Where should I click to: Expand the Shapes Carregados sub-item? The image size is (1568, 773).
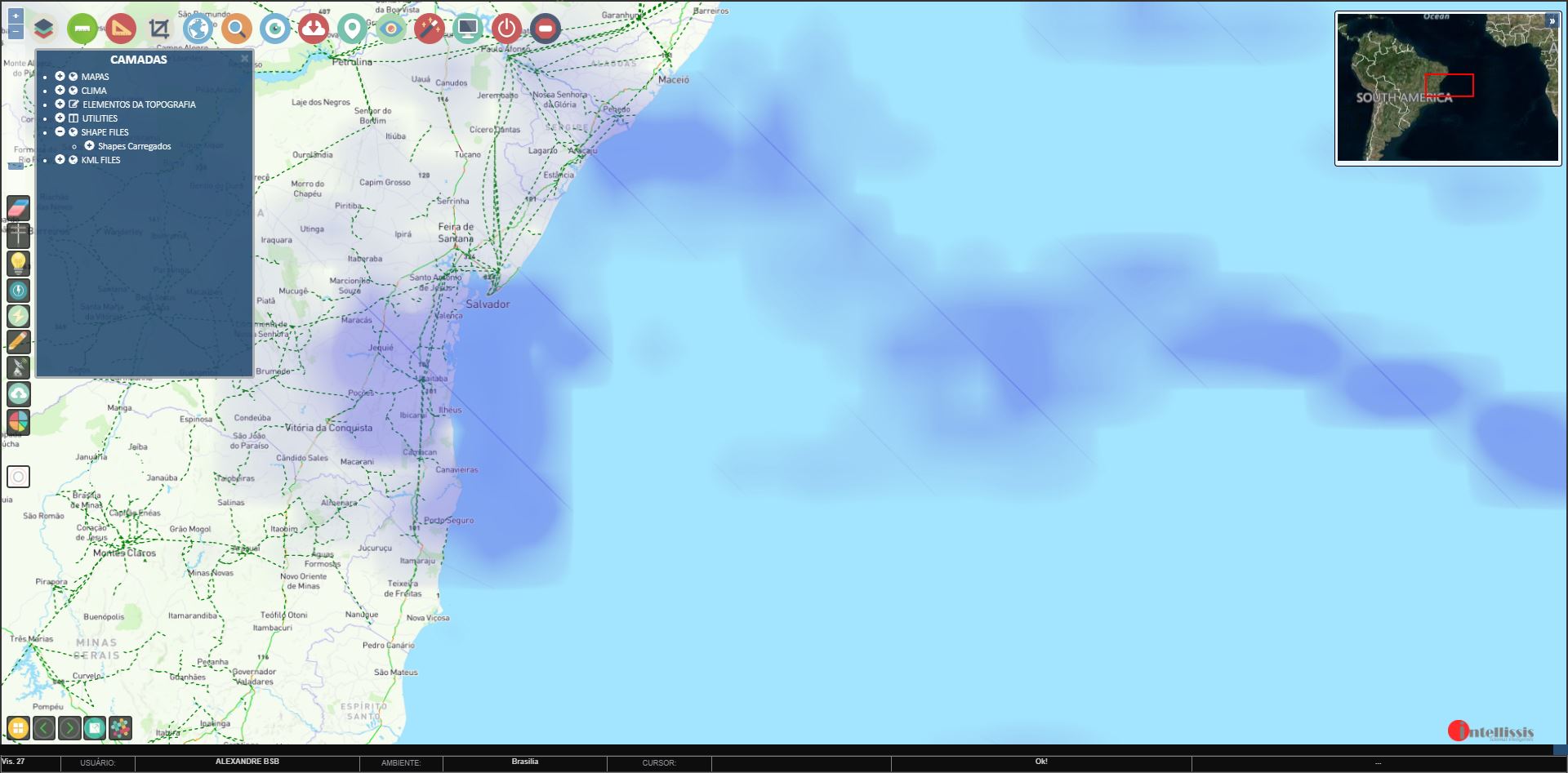pyautogui.click(x=90, y=146)
